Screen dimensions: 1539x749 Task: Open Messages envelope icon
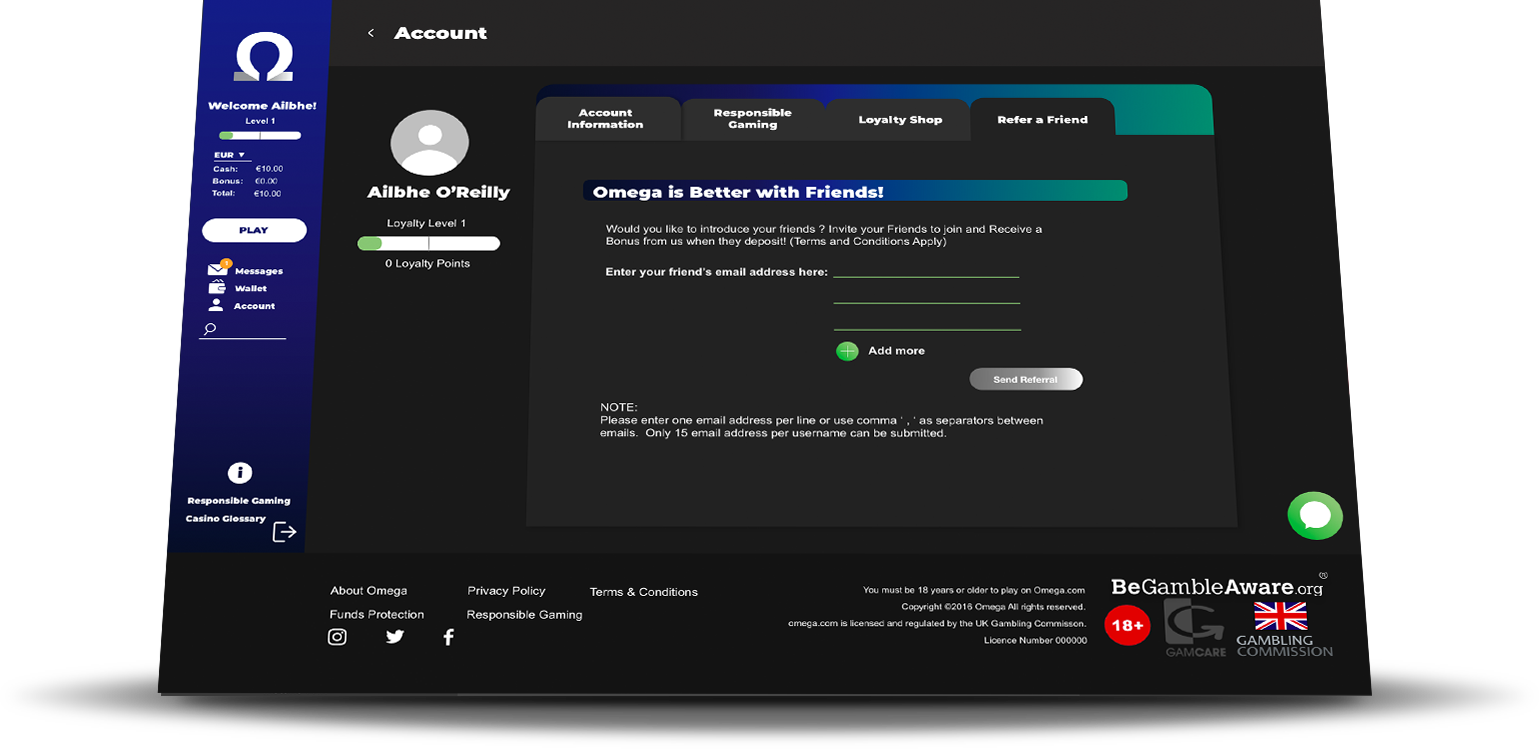[218, 269]
